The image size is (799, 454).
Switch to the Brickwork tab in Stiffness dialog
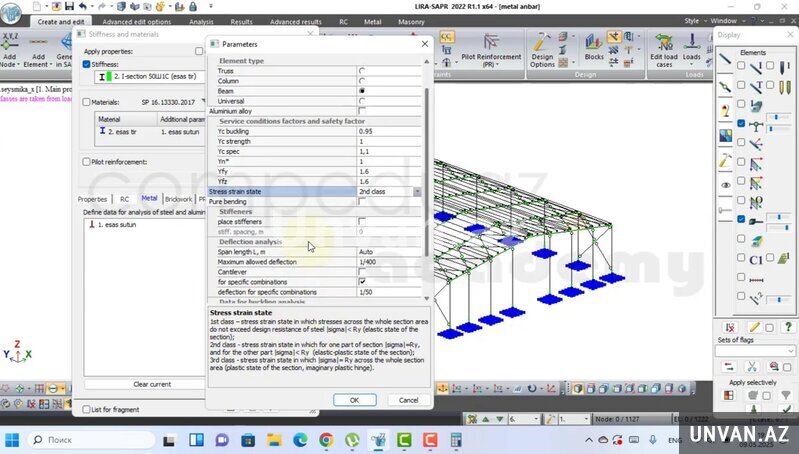tap(178, 199)
